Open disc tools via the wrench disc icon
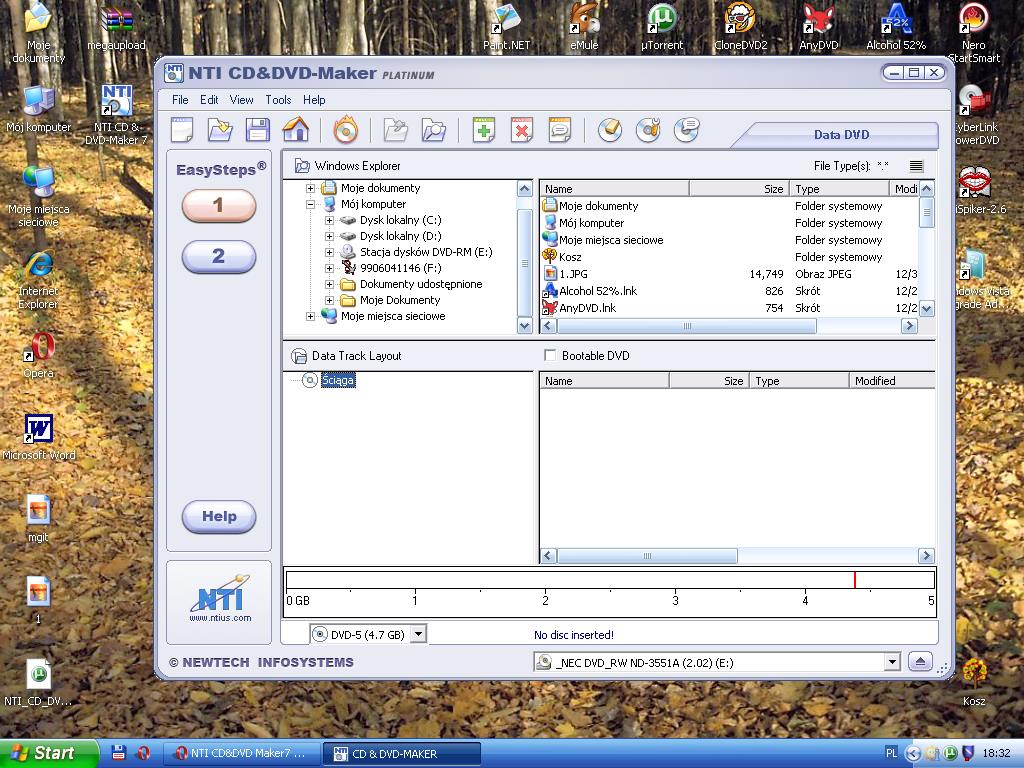This screenshot has width=1024, height=768. 648,130
